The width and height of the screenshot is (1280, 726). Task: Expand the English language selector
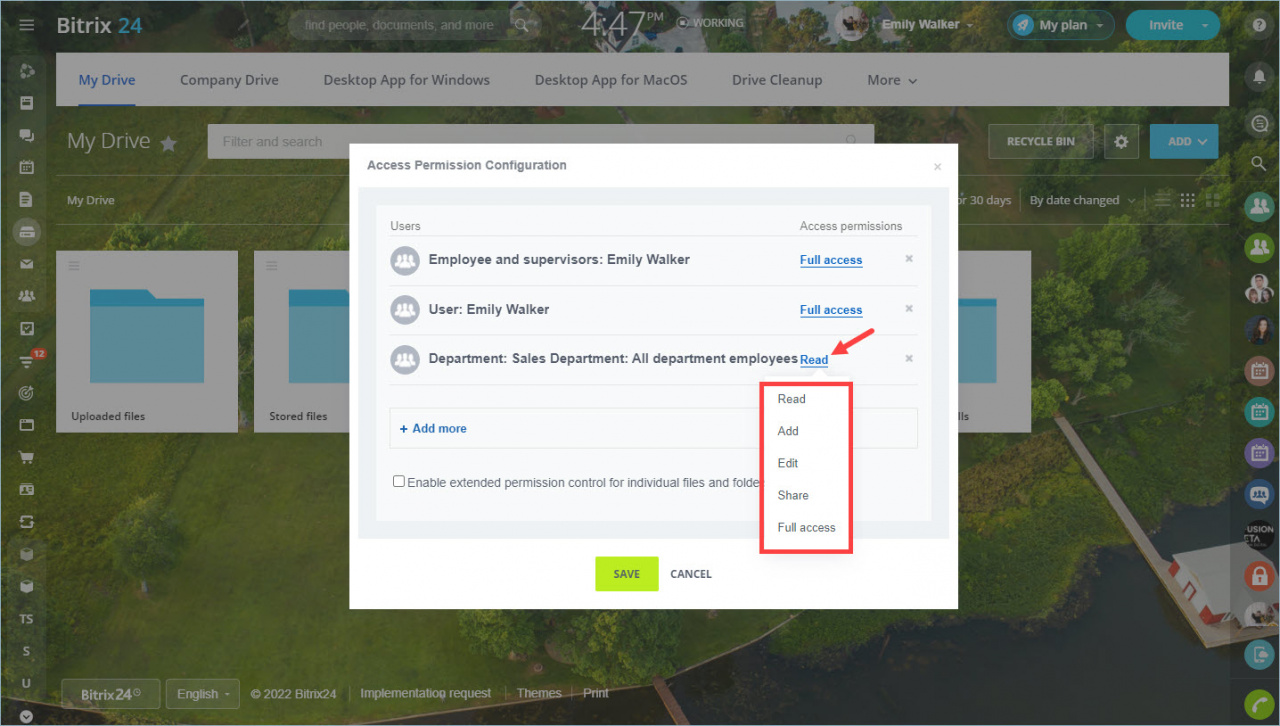[x=202, y=694]
